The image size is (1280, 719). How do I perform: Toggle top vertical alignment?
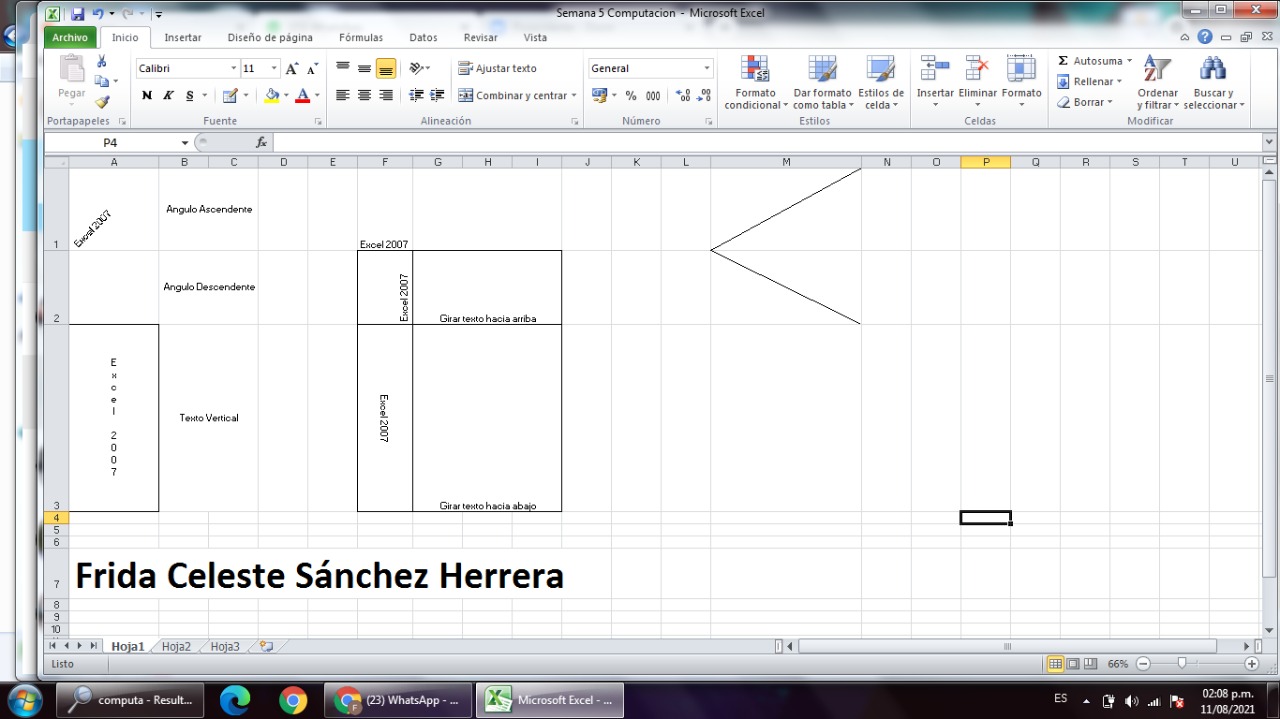(x=343, y=69)
